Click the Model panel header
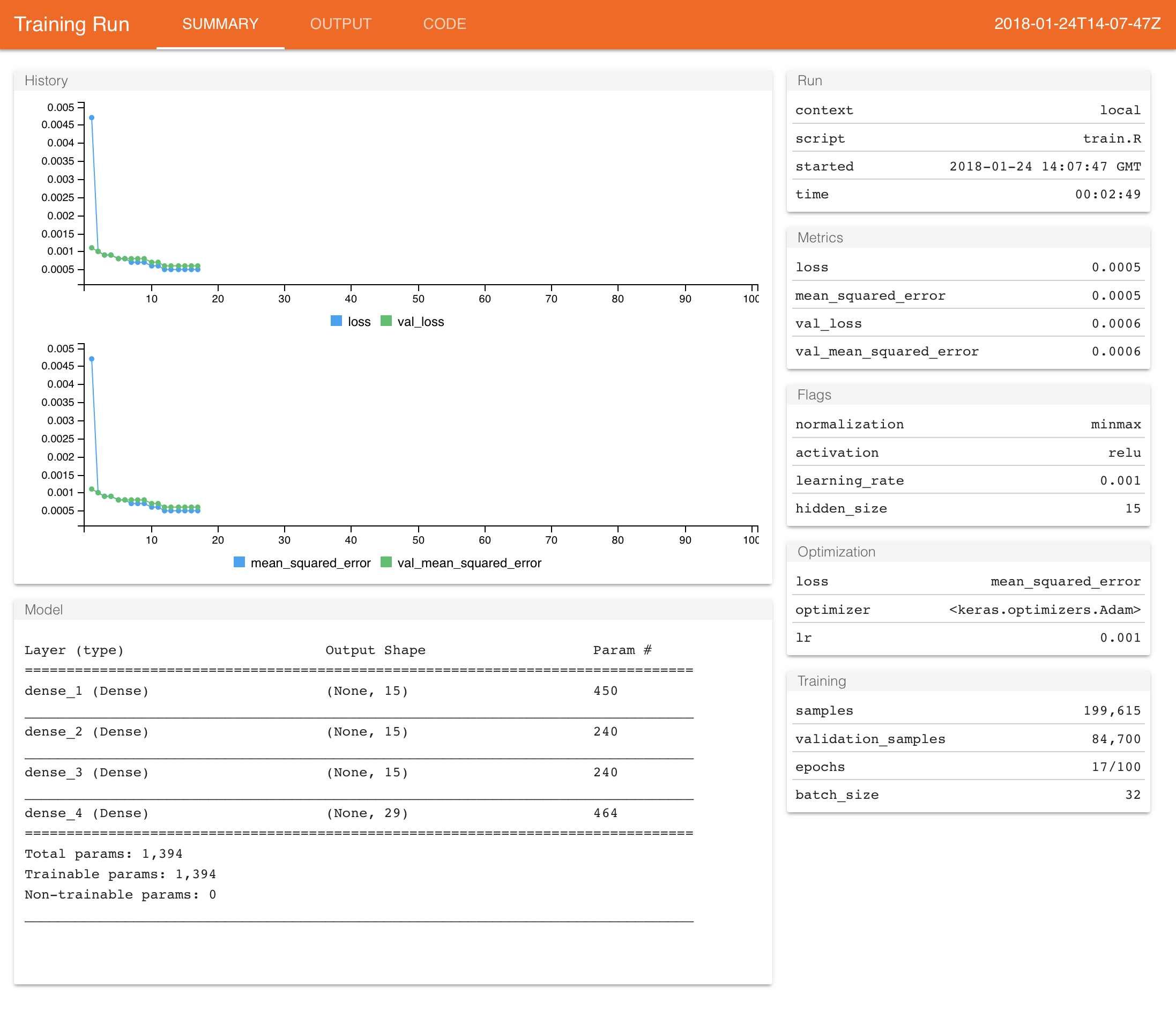The width and height of the screenshot is (1176, 1009). click(x=44, y=609)
